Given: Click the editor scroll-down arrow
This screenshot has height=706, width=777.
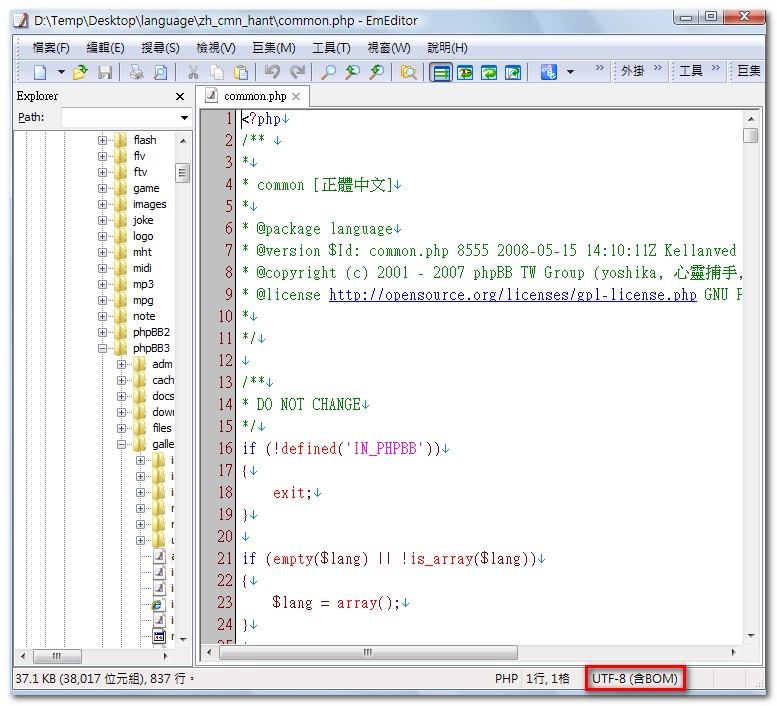Looking at the screenshot, I should [751, 636].
